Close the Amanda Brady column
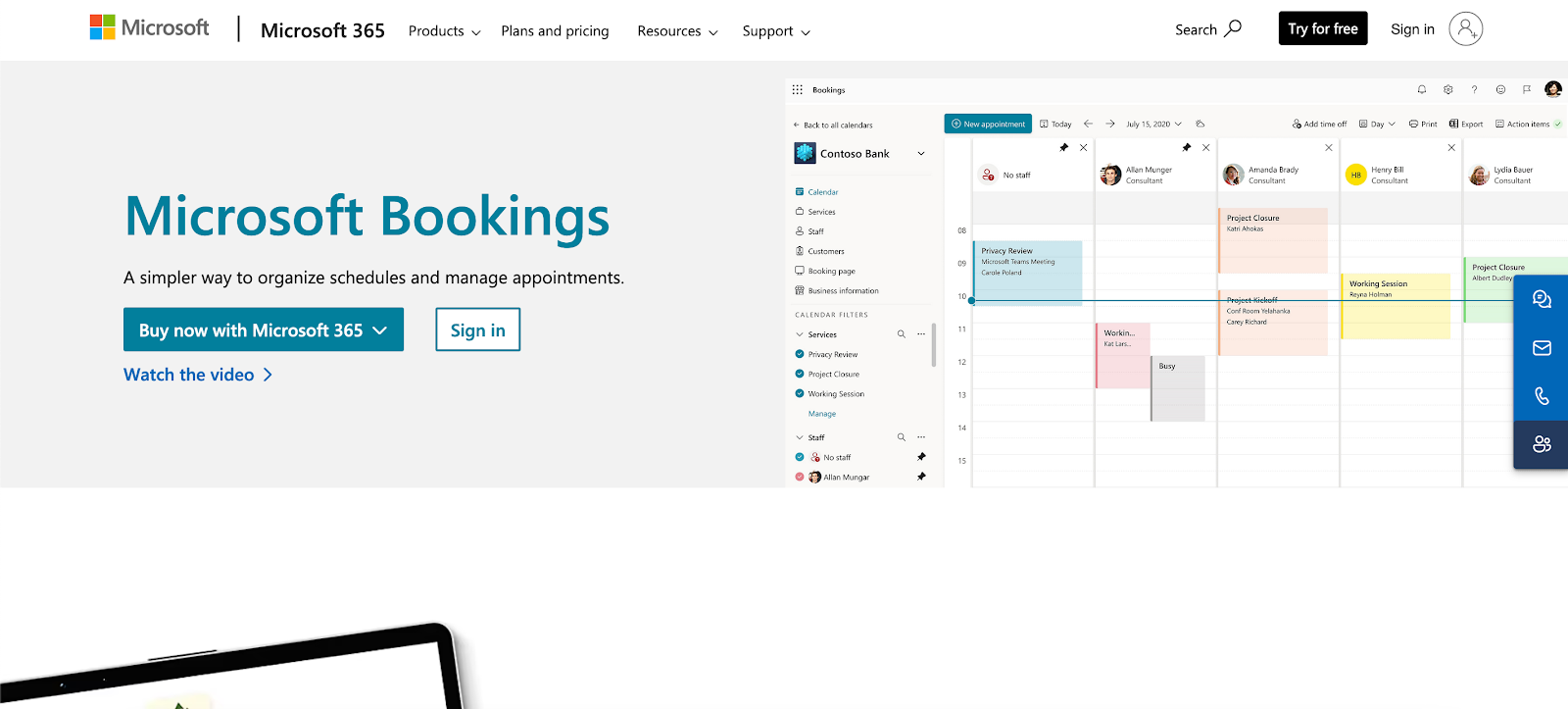This screenshot has width=1568, height=709. [x=1329, y=147]
